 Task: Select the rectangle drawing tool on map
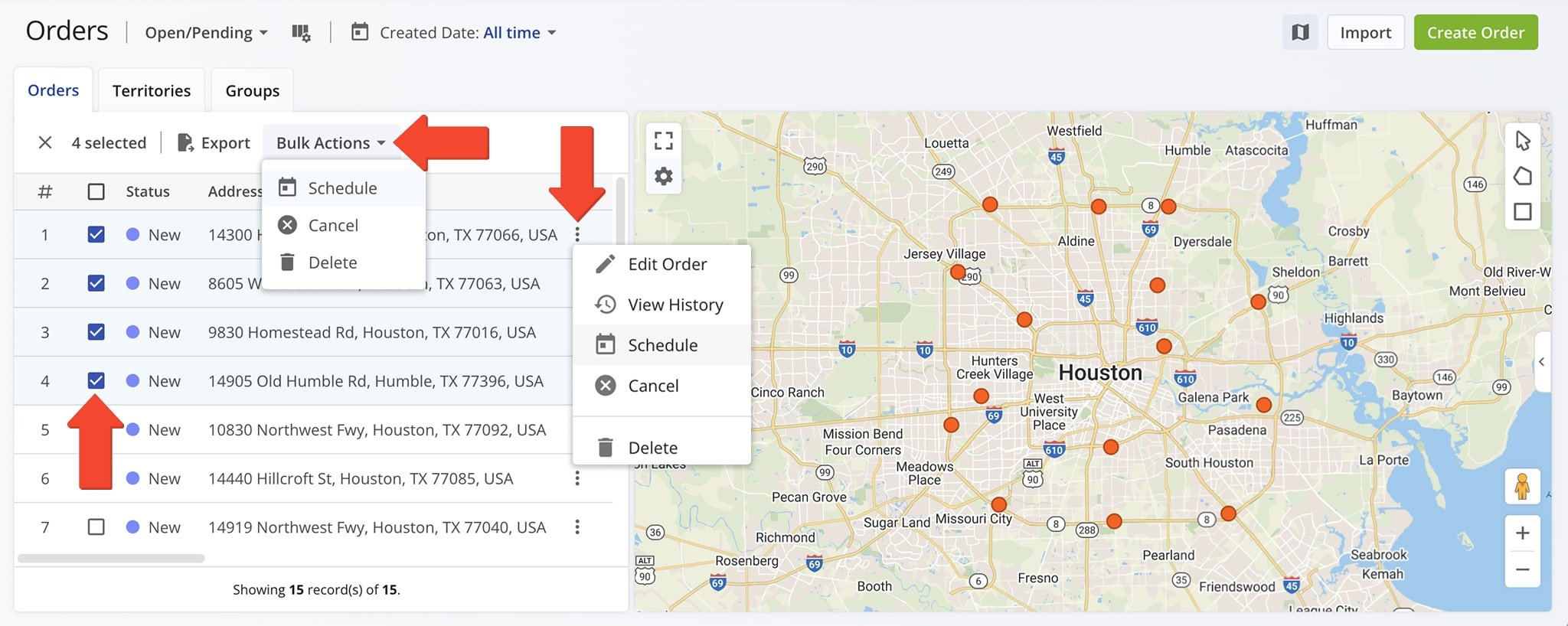1523,211
